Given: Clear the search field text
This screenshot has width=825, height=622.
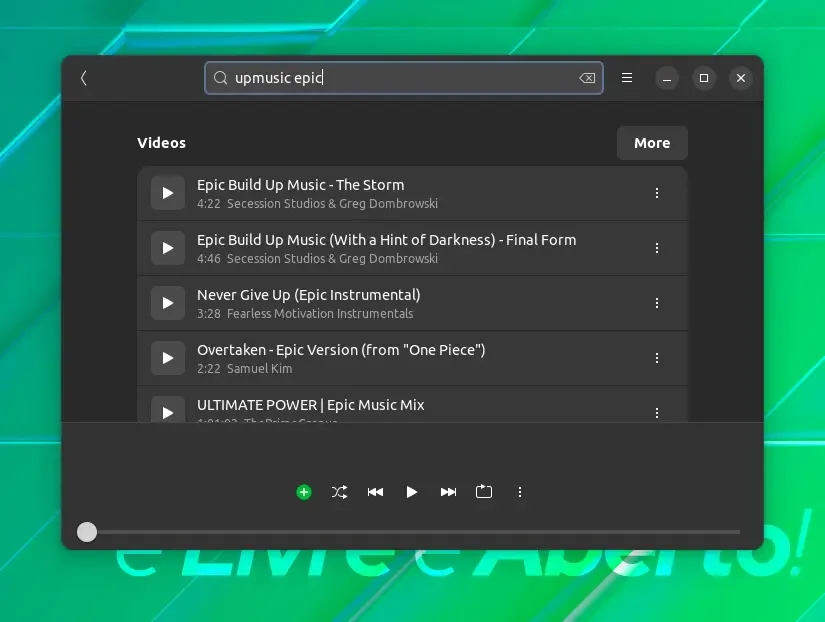Looking at the screenshot, I should tap(587, 78).
